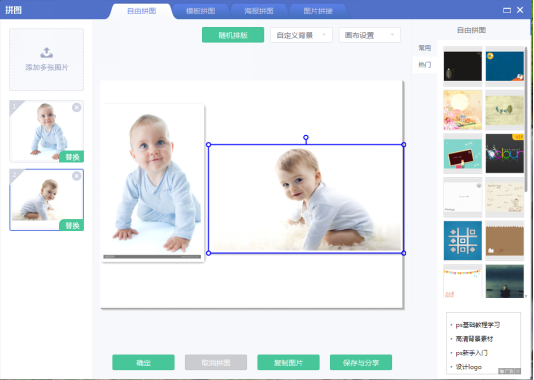Open the ps基础教程学习 link
The width and height of the screenshot is (534, 380).
point(478,325)
